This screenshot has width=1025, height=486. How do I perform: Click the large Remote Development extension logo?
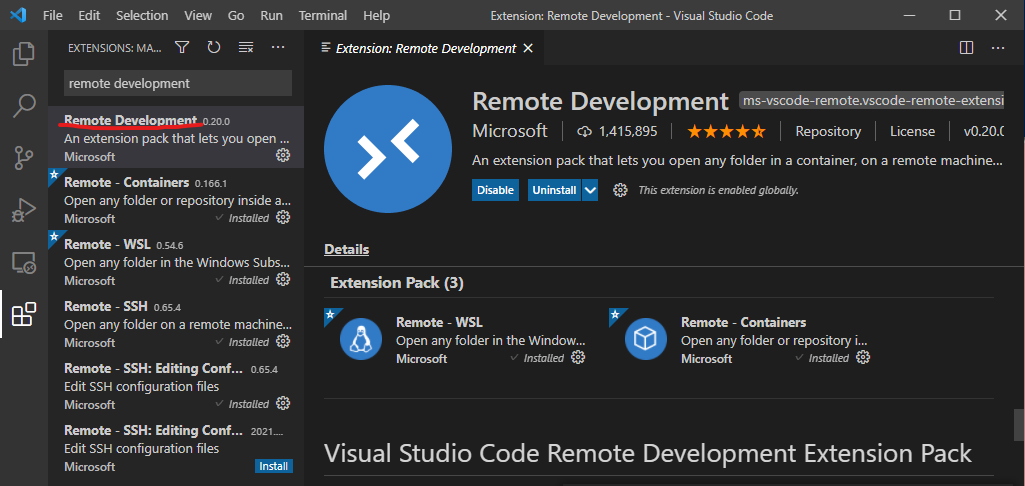click(x=388, y=148)
